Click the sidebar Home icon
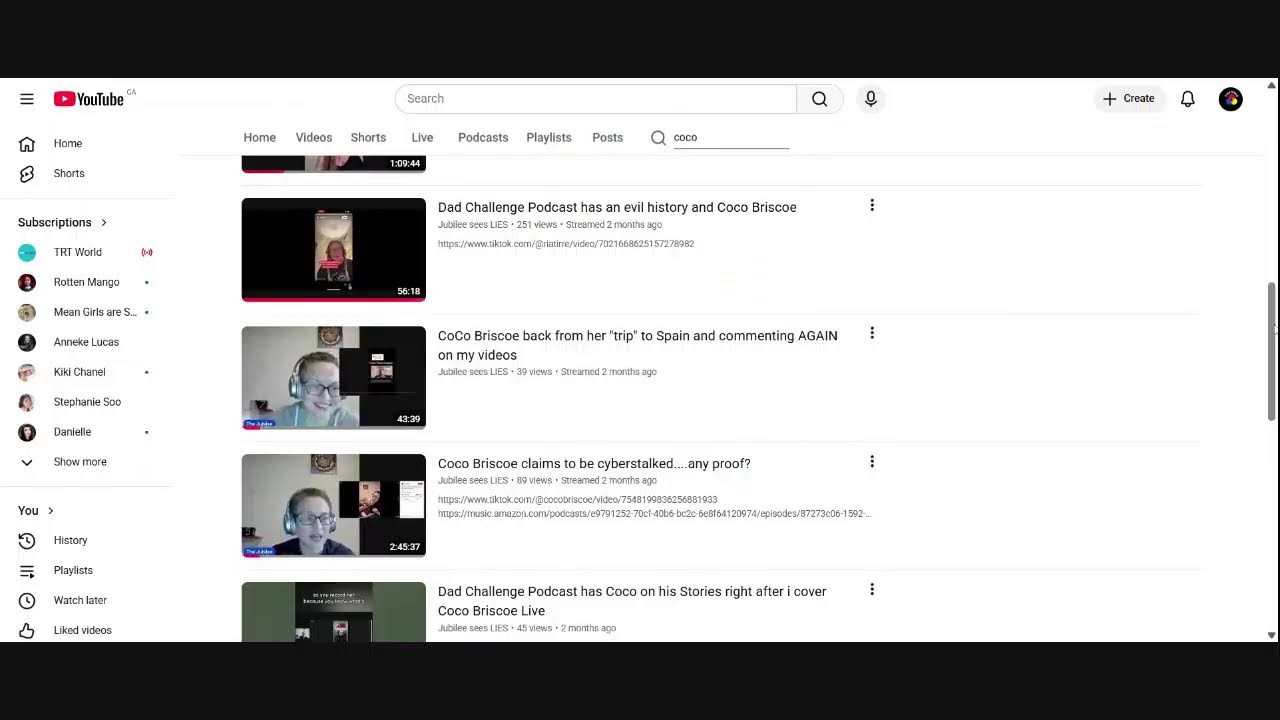The image size is (1280, 720). coord(27,143)
